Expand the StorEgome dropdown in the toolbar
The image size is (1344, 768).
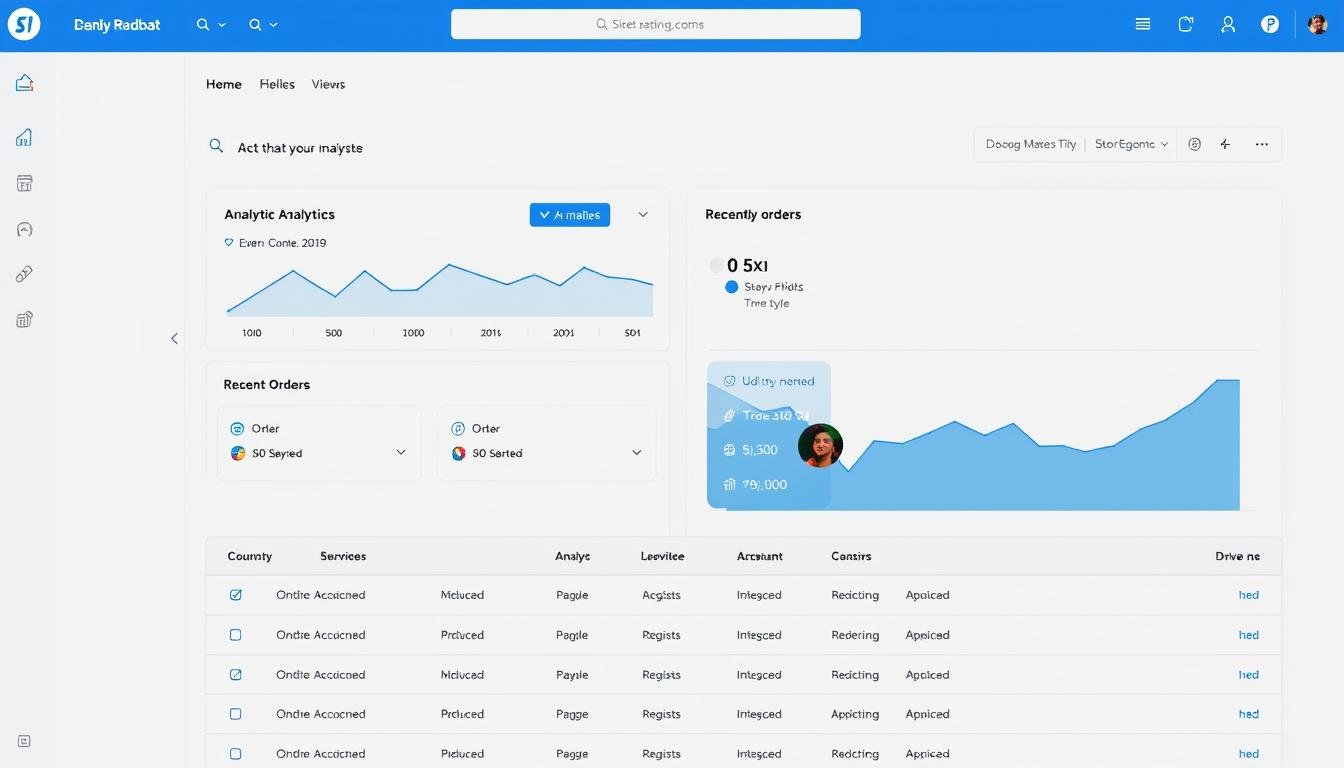[1131, 143]
